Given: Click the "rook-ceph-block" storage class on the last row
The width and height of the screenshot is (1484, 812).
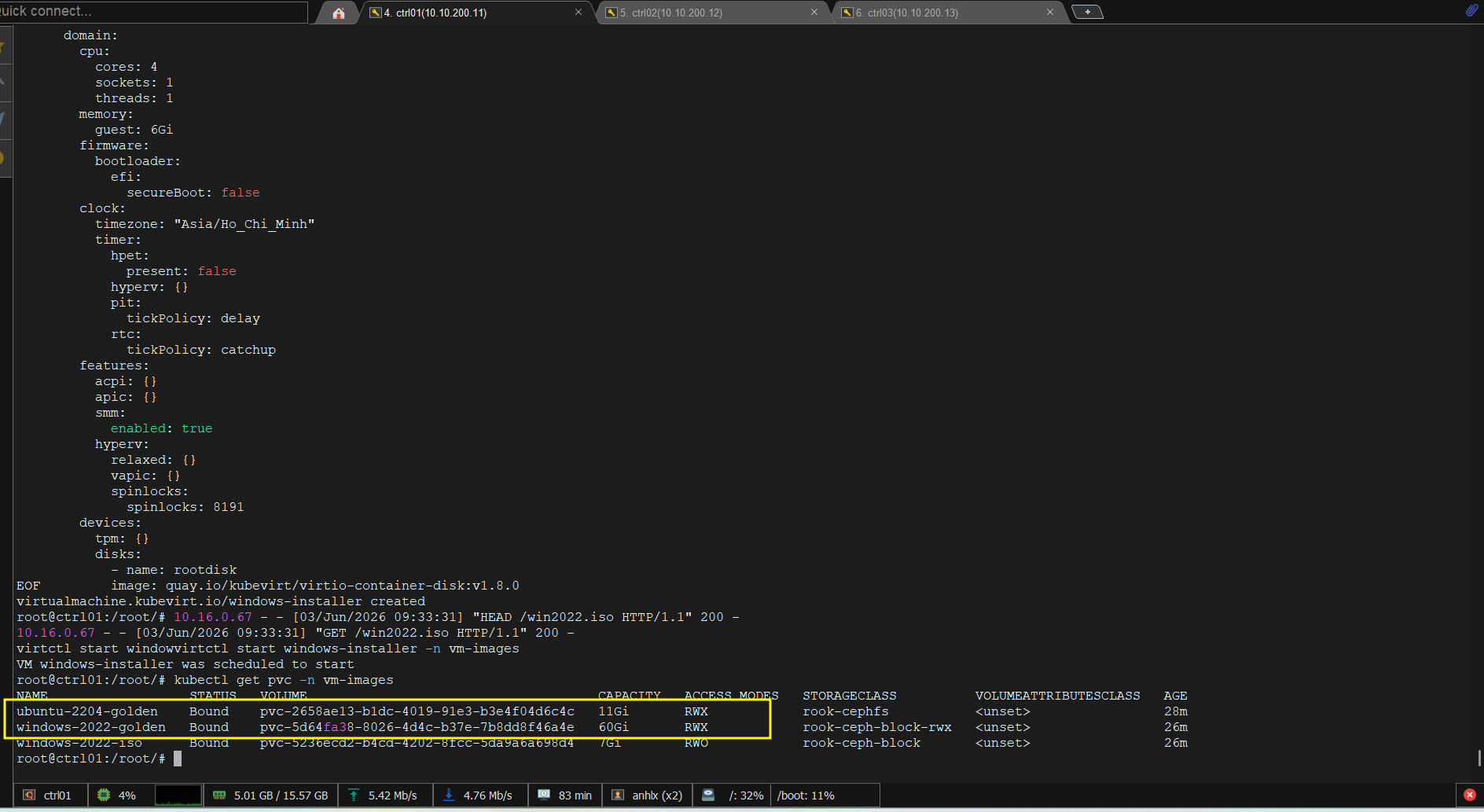Looking at the screenshot, I should click(x=861, y=743).
